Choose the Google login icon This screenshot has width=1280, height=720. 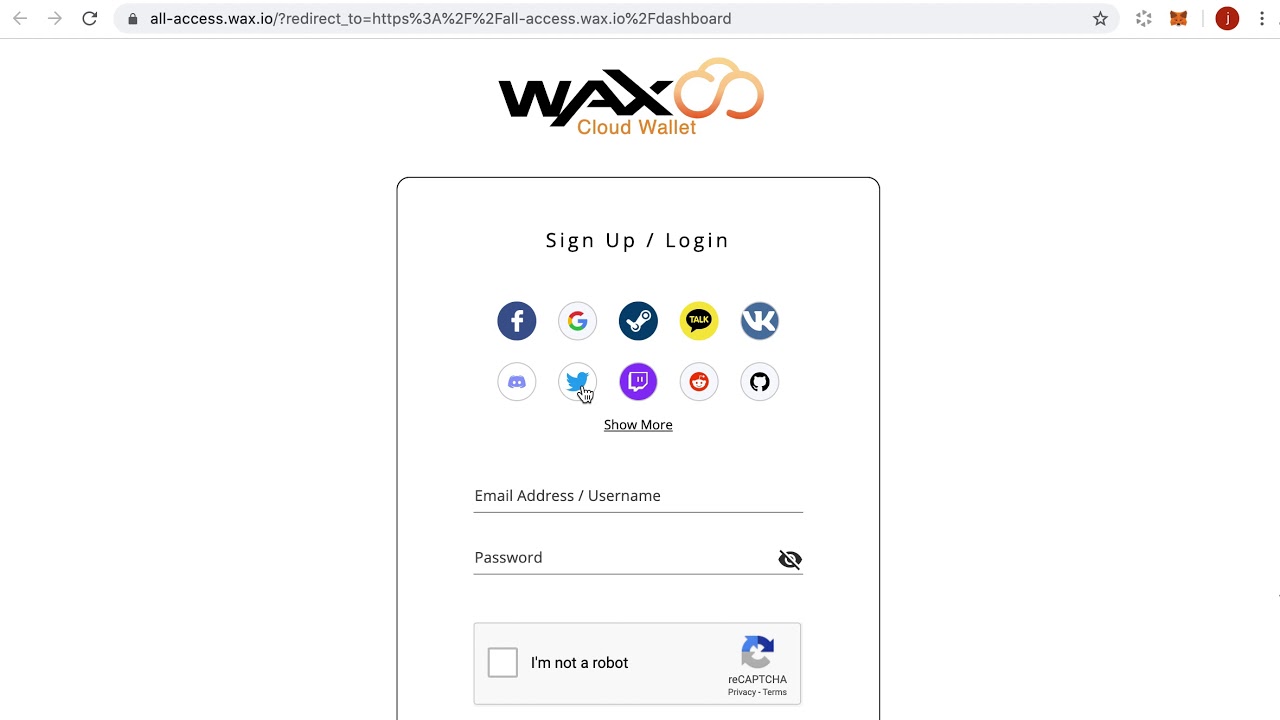pyautogui.click(x=577, y=321)
